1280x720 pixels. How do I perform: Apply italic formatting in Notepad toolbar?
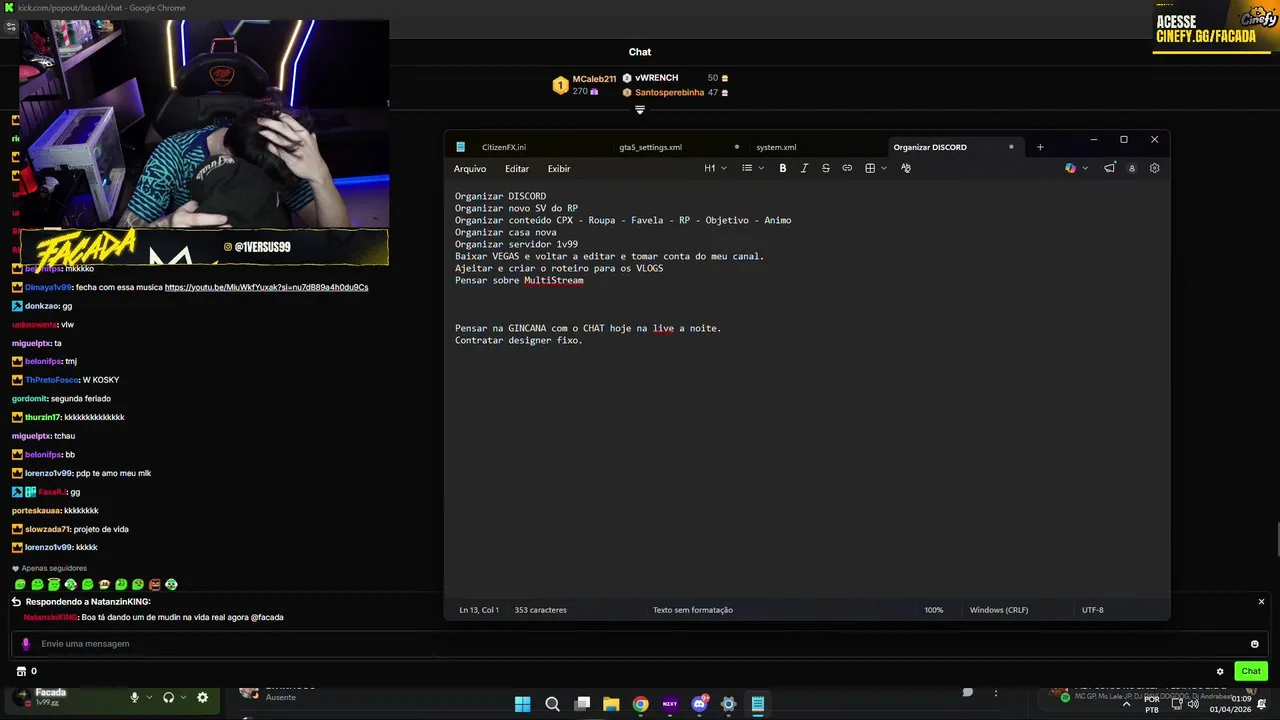804,168
